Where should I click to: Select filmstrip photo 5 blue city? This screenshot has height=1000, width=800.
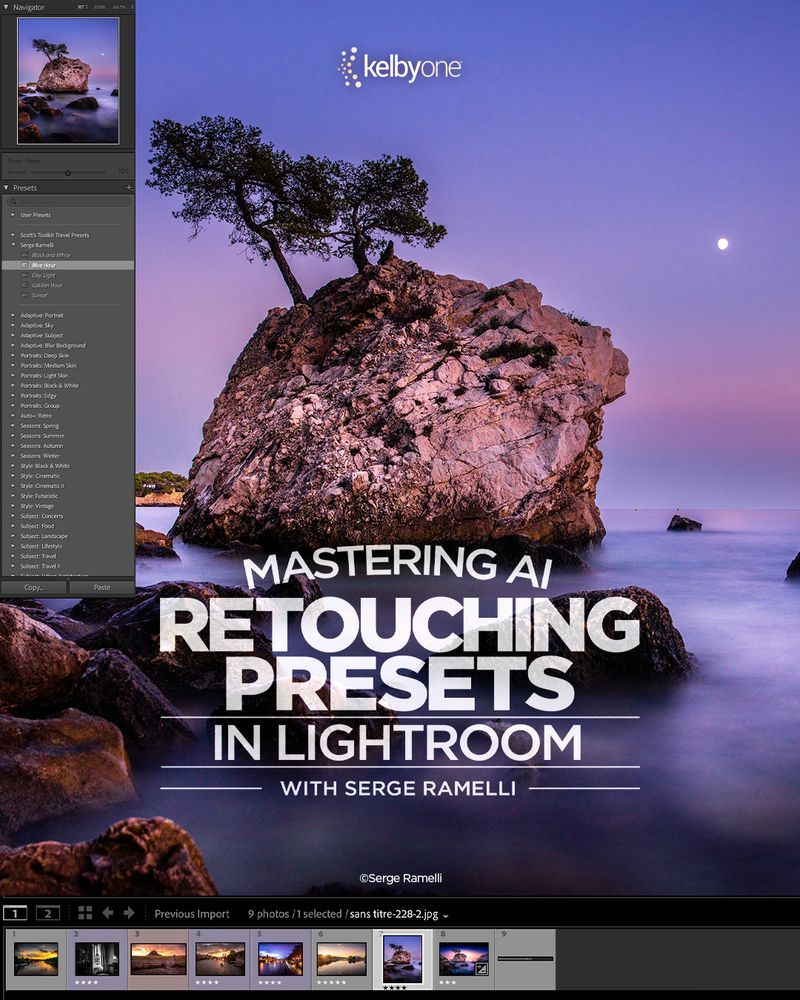[x=281, y=960]
